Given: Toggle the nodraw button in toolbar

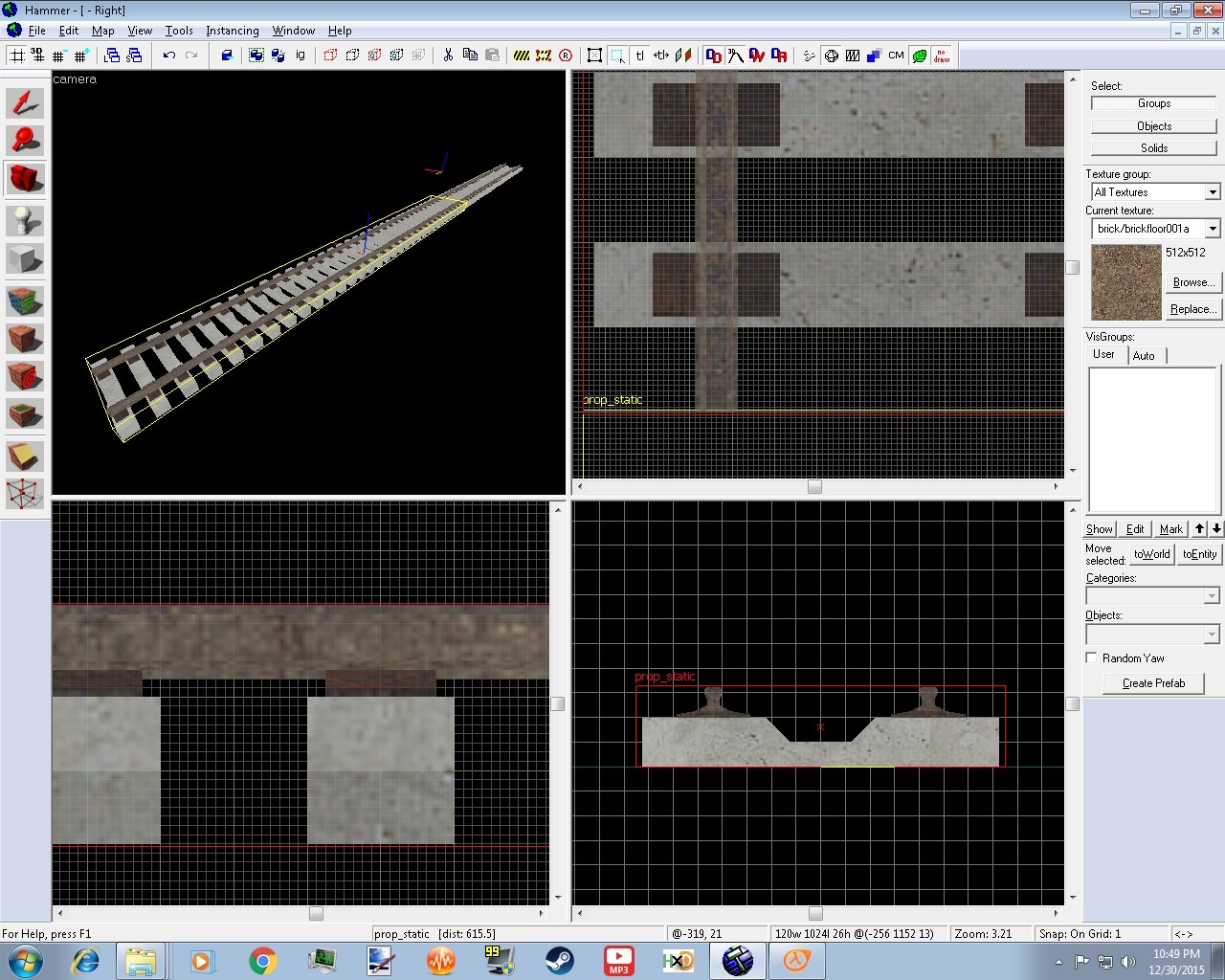Looking at the screenshot, I should coord(942,56).
